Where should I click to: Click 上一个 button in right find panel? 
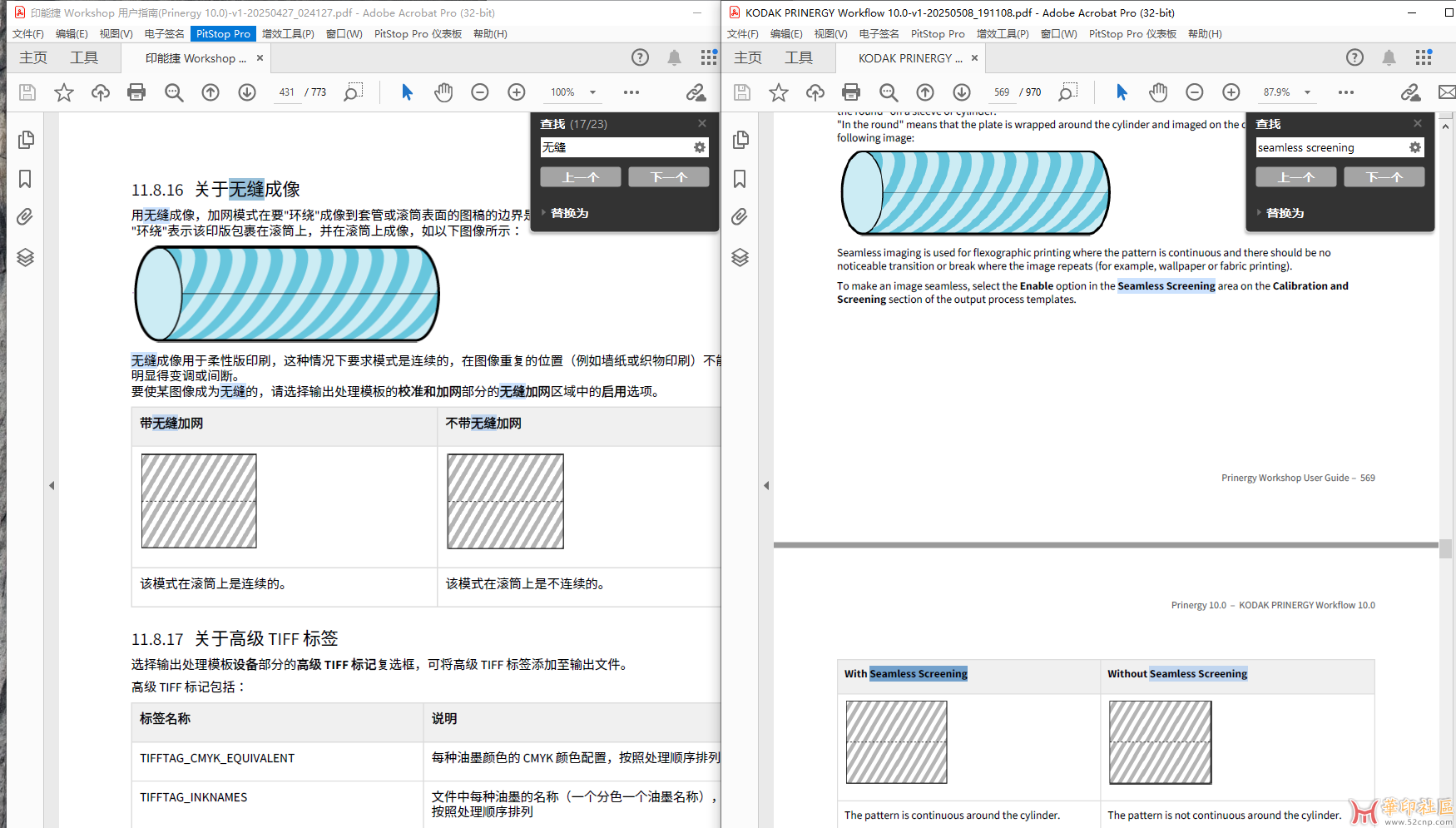pyautogui.click(x=1296, y=176)
